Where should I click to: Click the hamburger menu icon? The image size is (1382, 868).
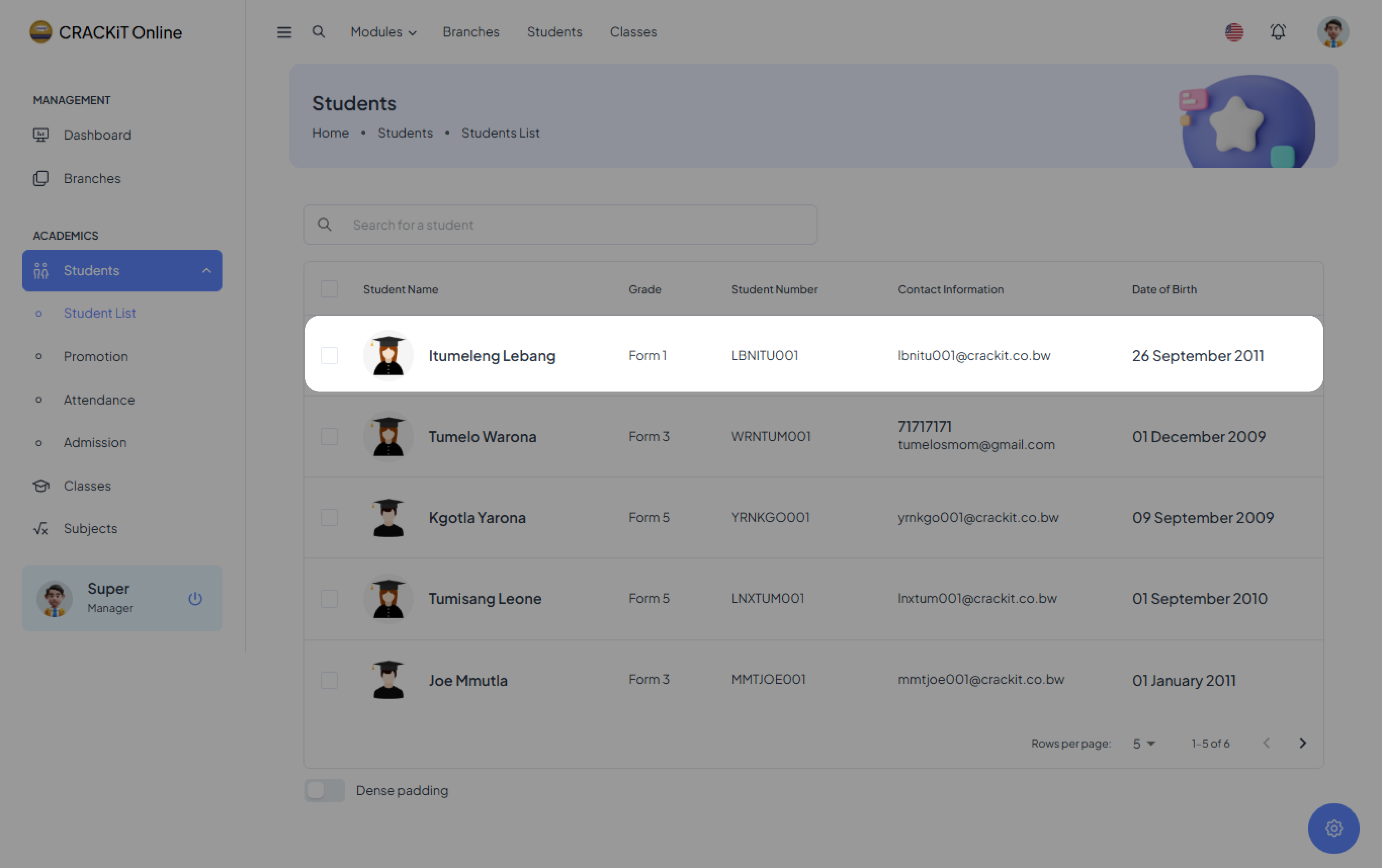tap(284, 32)
